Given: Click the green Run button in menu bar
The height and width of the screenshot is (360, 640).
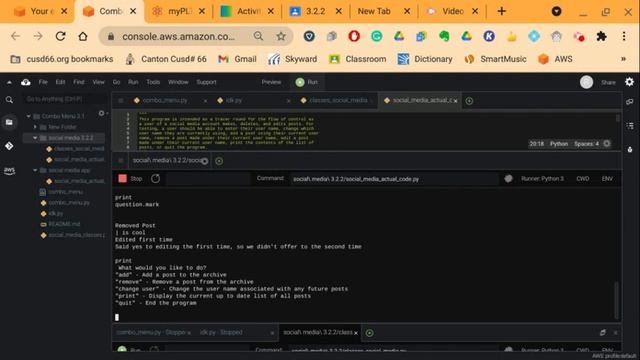Looking at the screenshot, I should (x=307, y=82).
